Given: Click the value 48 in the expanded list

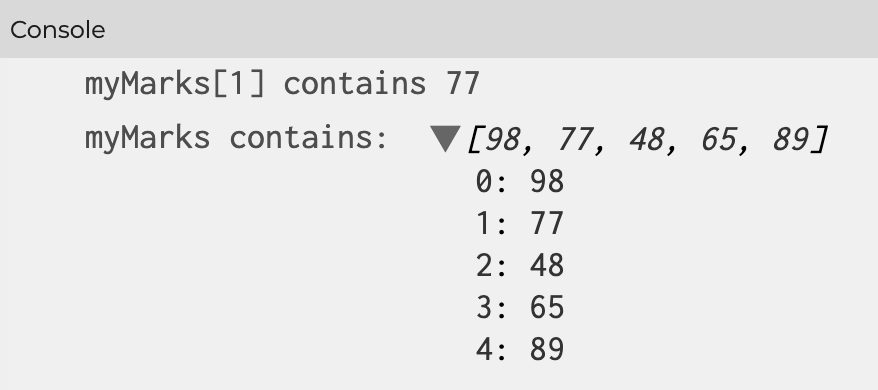Looking at the screenshot, I should tap(547, 265).
